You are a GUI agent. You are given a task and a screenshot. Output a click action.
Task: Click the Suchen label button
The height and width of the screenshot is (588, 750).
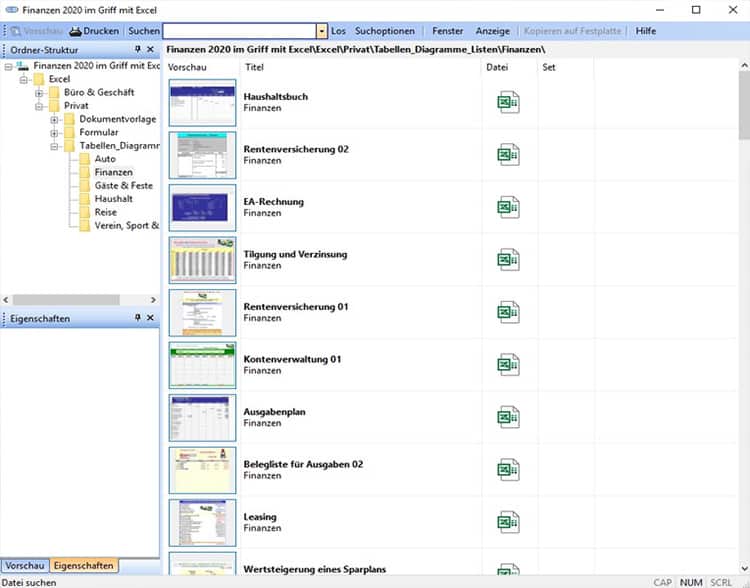(143, 31)
